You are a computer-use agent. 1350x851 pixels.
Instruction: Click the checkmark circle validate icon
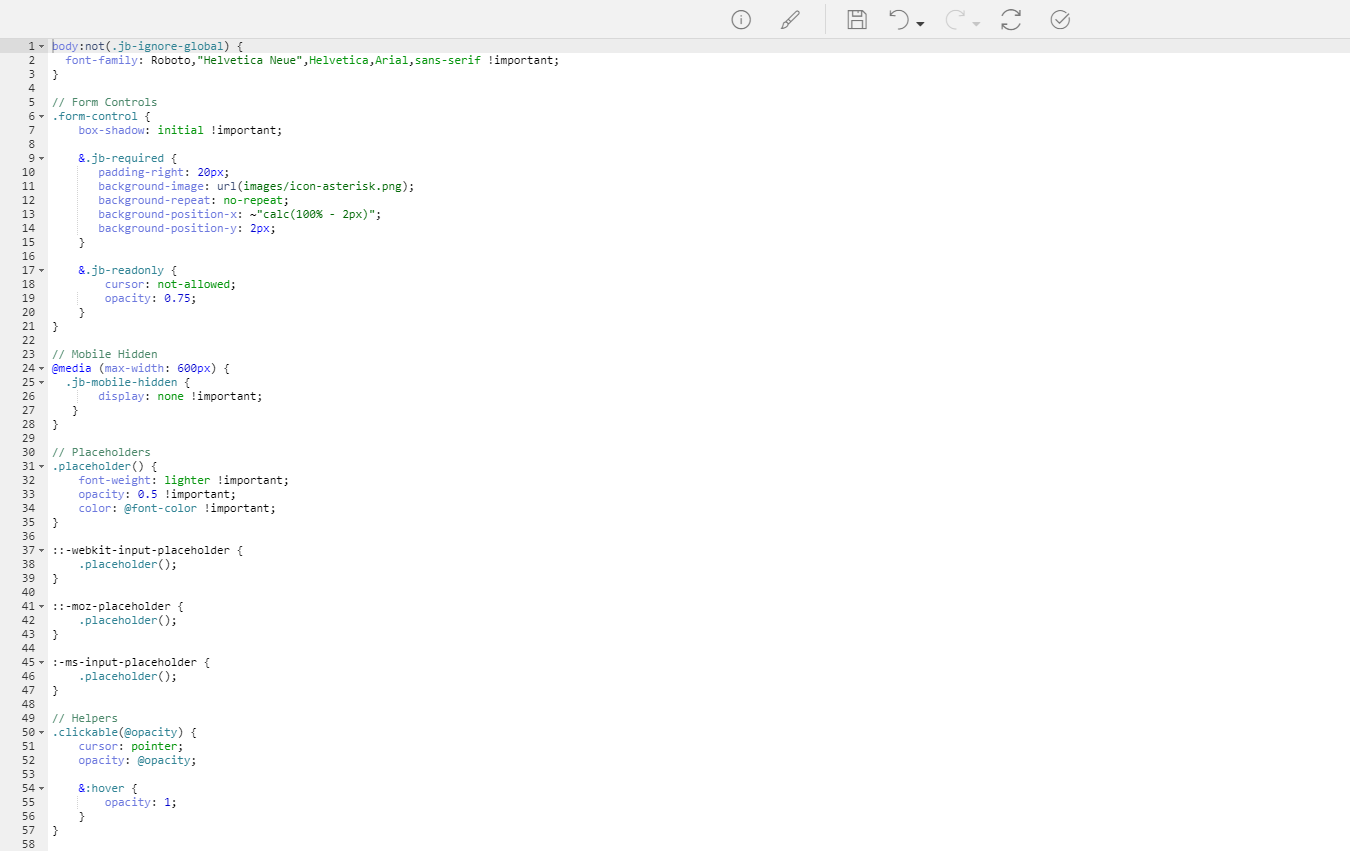[x=1061, y=20]
